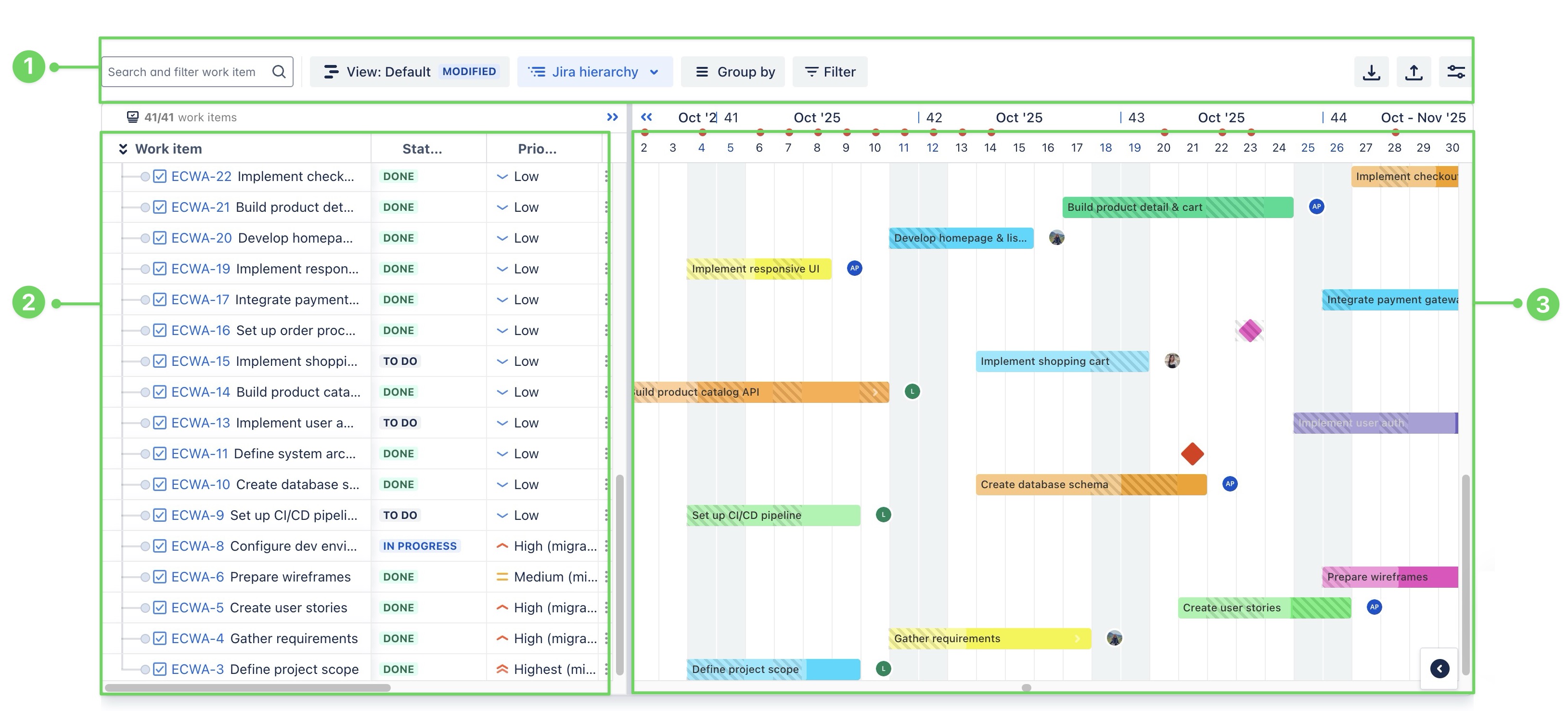
Task: Click the round back arrow button in the chart's bottom-right corner
Action: pos(1439,668)
